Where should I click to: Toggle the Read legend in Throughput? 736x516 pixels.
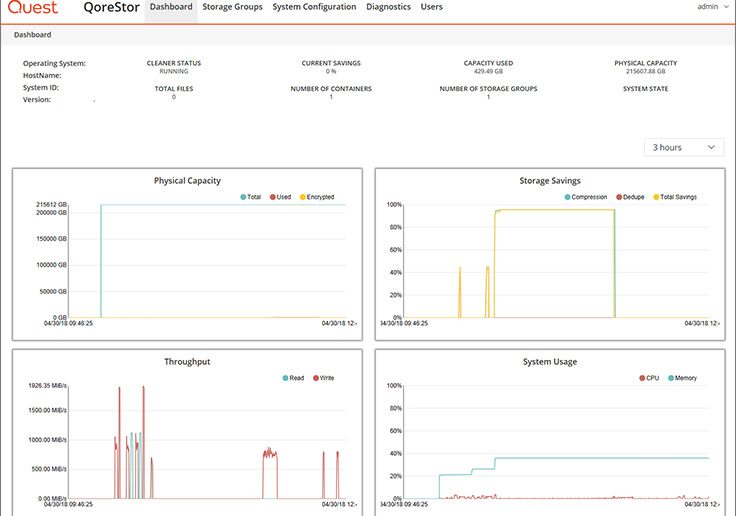click(293, 378)
